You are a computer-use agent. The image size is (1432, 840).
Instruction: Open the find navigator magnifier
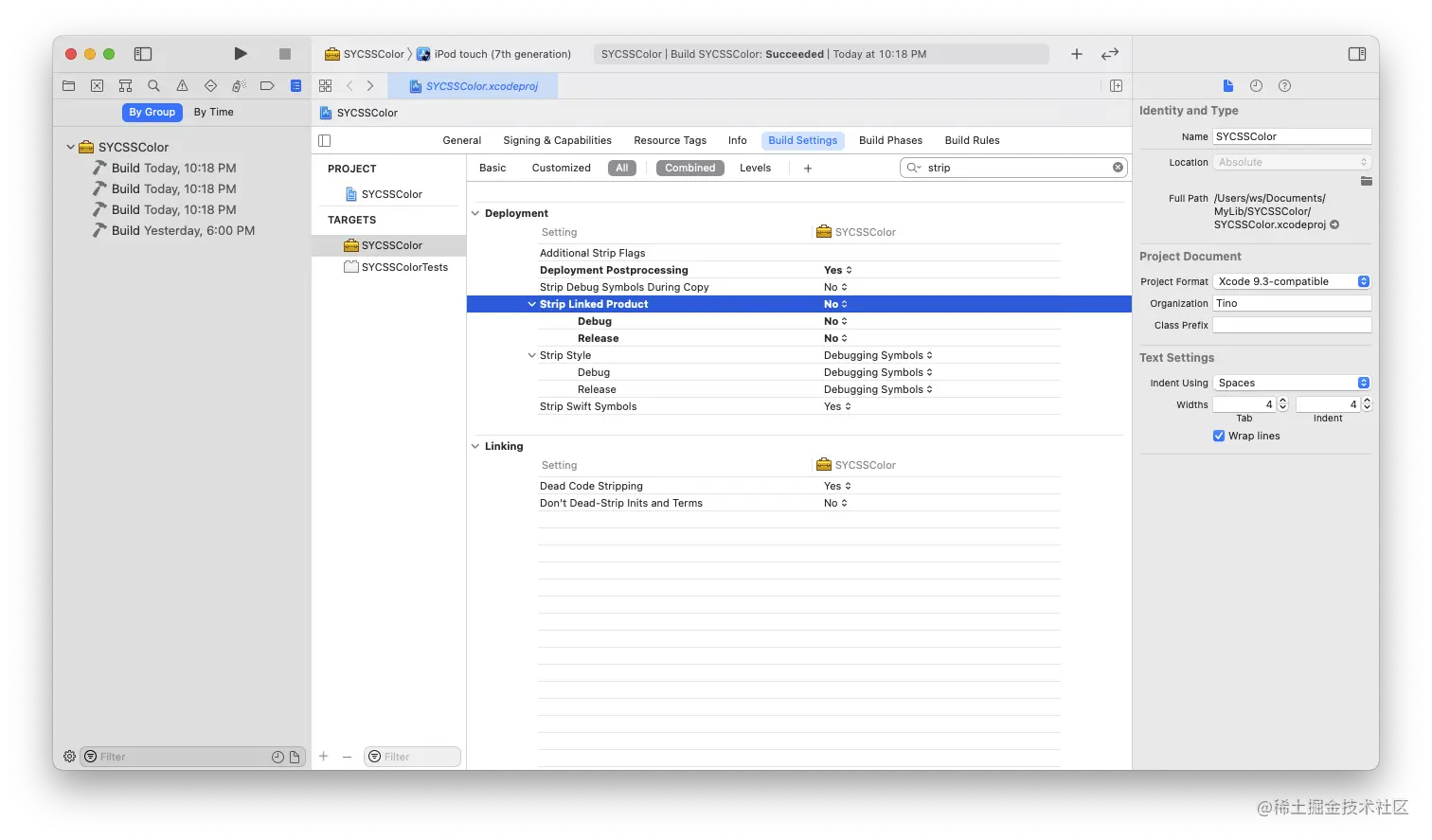click(x=153, y=85)
